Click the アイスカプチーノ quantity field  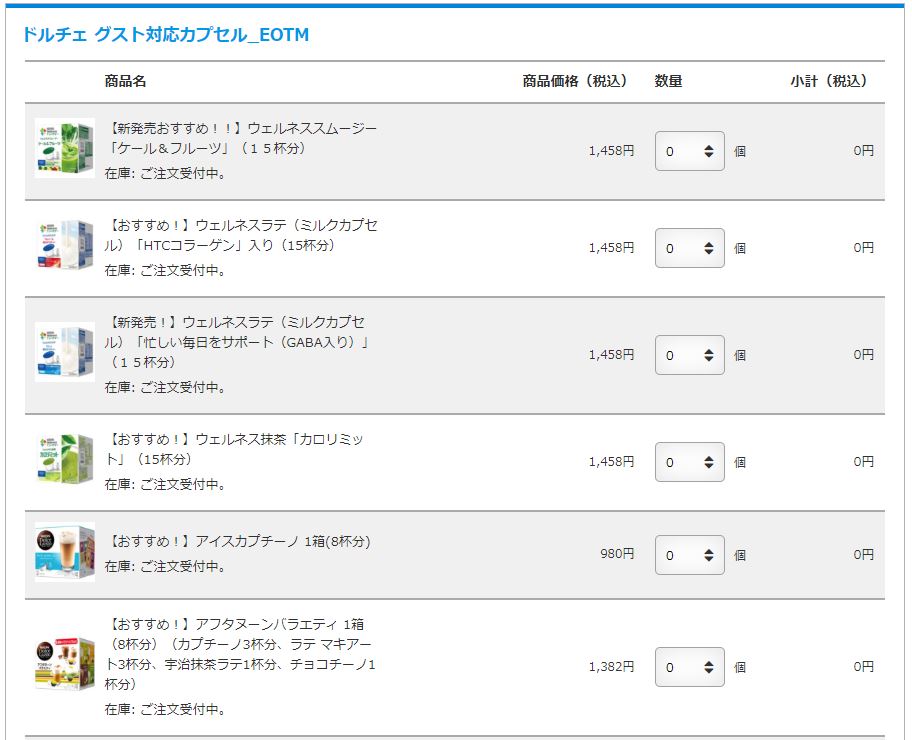[690, 555]
